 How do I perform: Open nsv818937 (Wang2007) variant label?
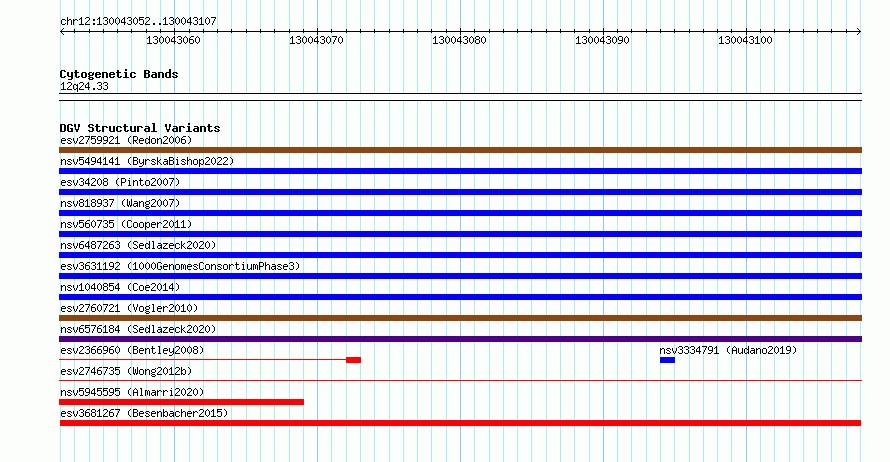click(x=120, y=203)
